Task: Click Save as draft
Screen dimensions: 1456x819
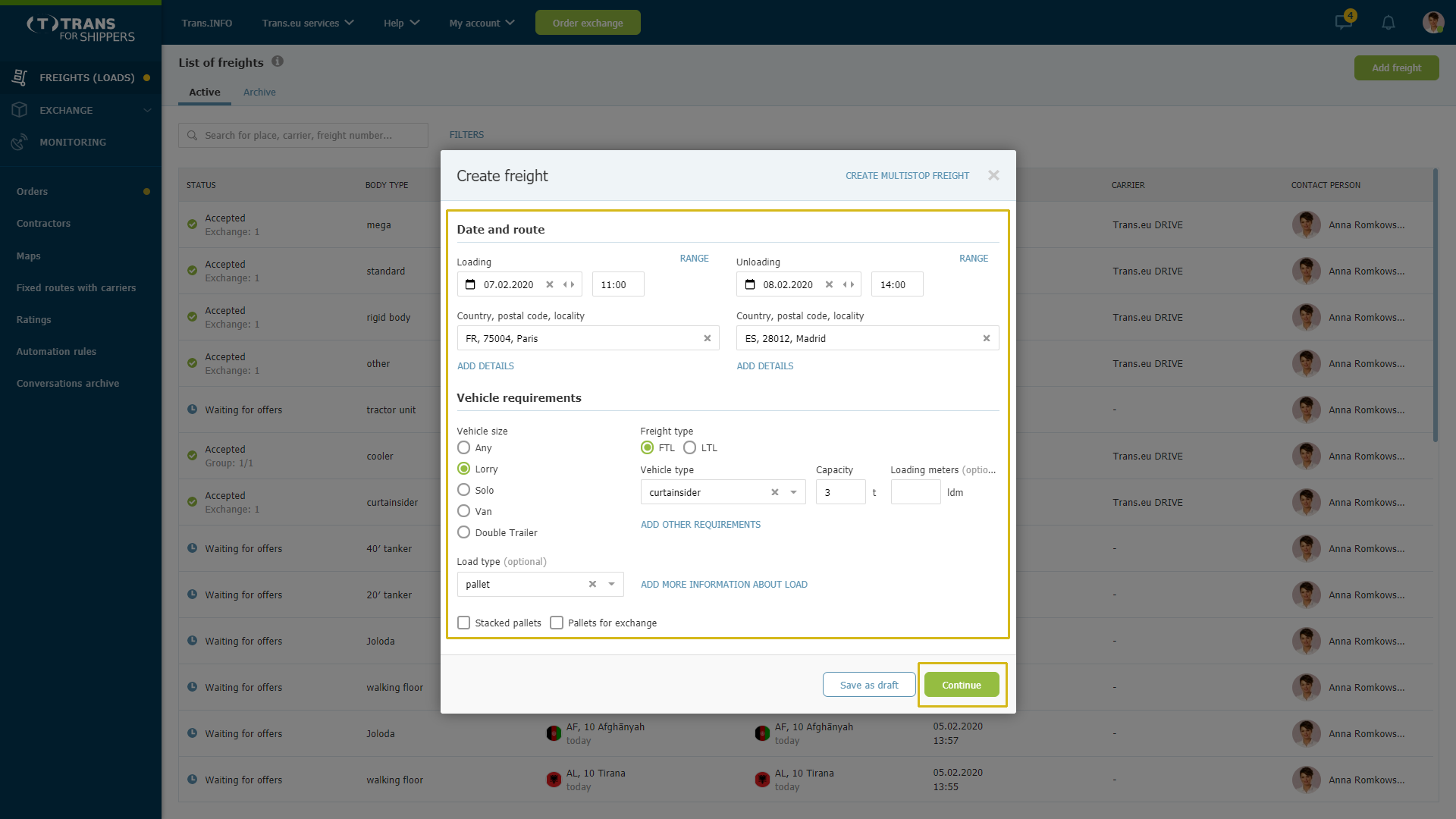Action: (869, 685)
